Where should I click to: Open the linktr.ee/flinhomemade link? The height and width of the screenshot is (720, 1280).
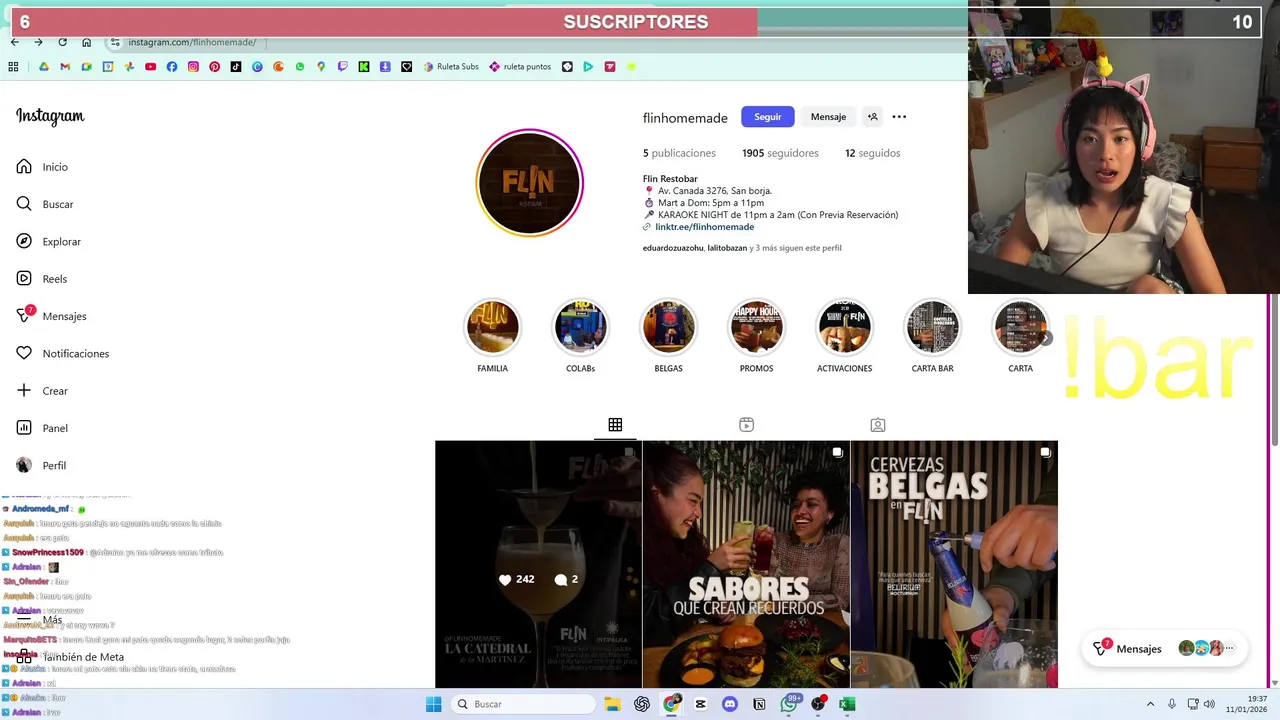(704, 227)
